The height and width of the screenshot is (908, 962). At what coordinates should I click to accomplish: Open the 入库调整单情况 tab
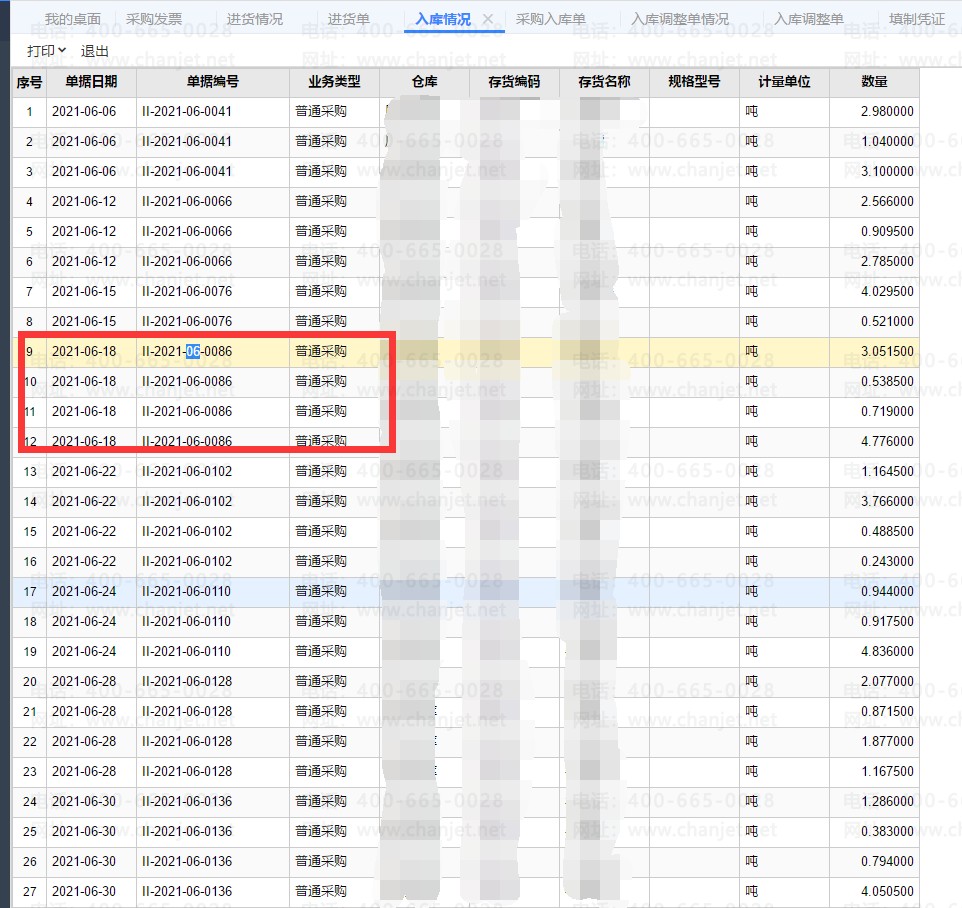[x=680, y=20]
